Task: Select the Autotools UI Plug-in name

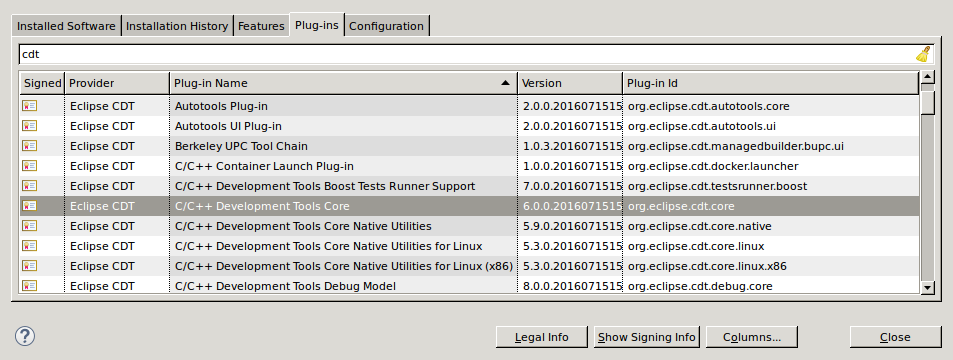Action: (228, 126)
